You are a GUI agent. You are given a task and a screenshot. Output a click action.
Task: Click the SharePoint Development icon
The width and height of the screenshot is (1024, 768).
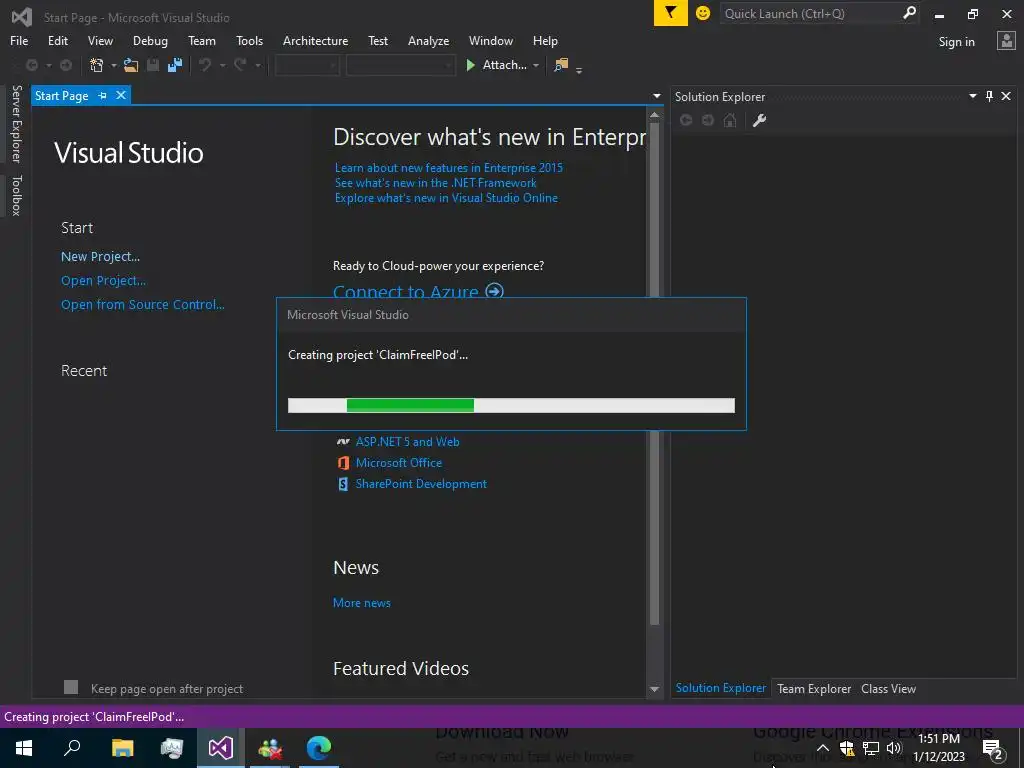click(x=343, y=484)
